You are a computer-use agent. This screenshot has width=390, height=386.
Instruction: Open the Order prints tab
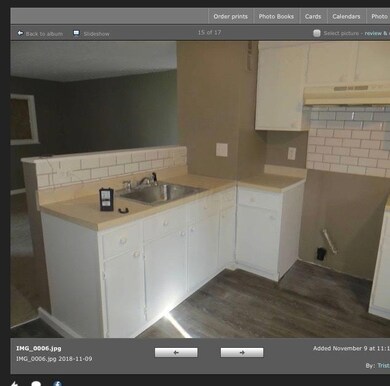(x=230, y=16)
